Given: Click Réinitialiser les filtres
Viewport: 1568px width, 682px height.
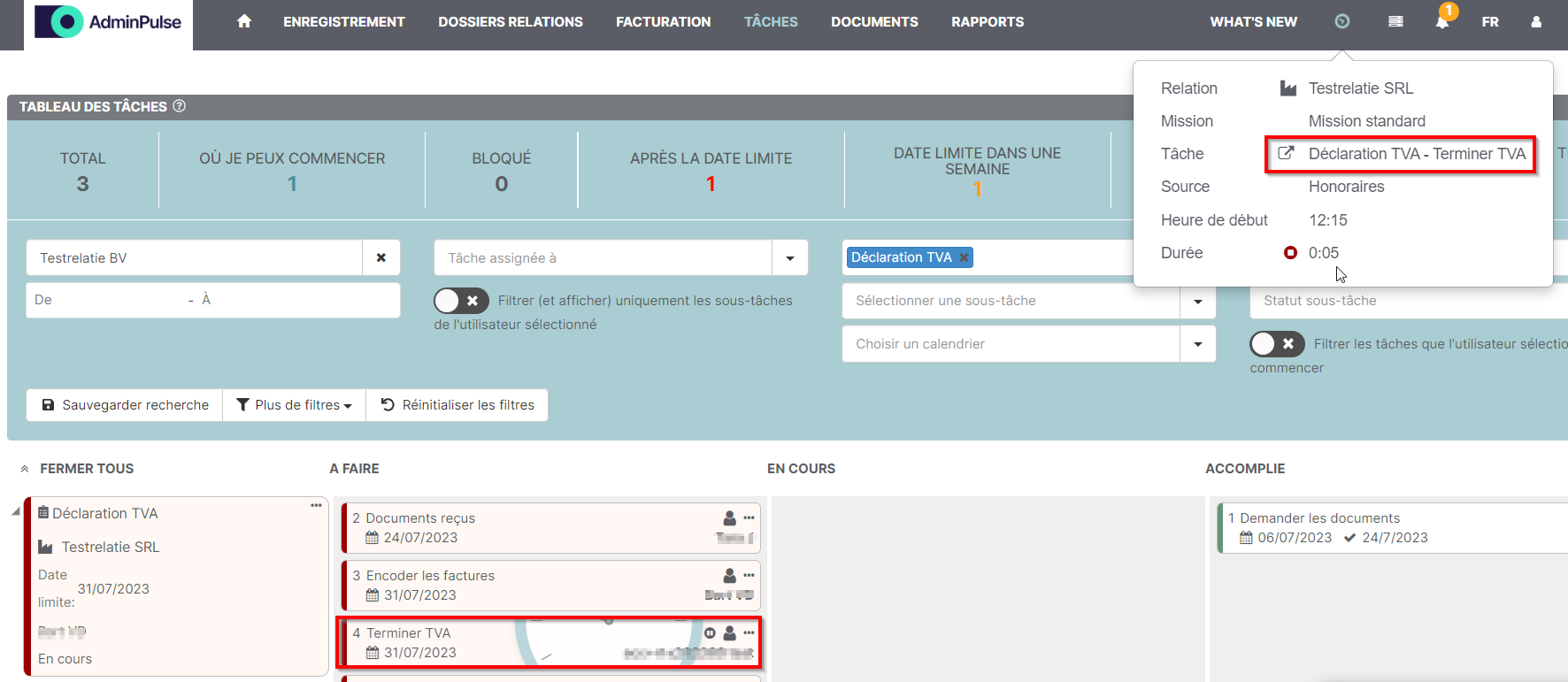Looking at the screenshot, I should click(457, 405).
